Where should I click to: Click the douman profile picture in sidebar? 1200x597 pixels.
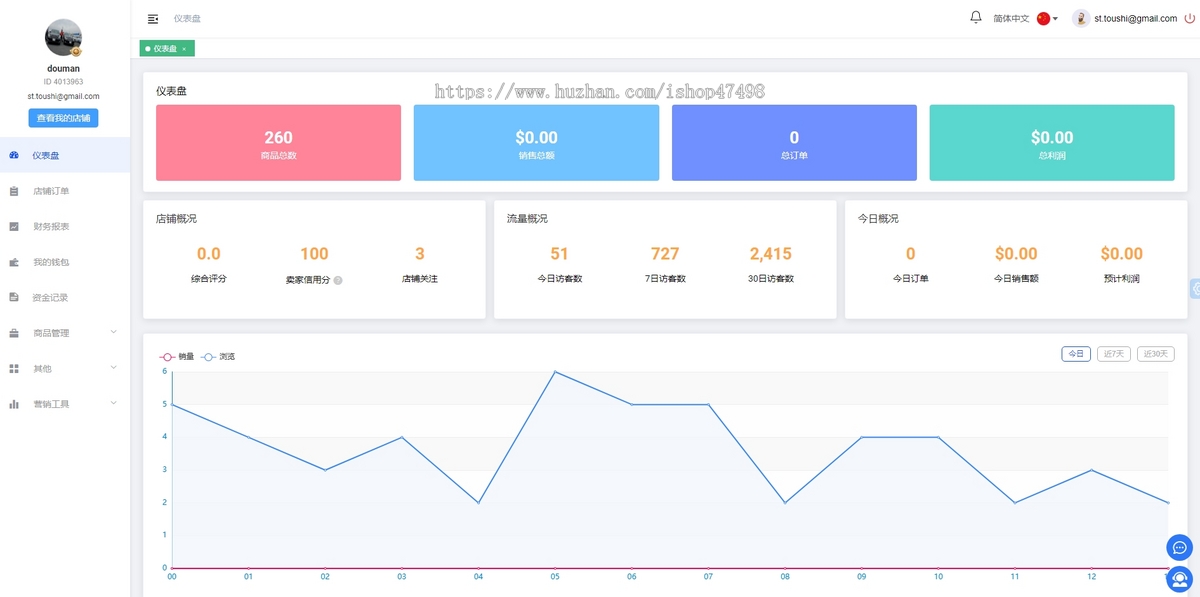pyautogui.click(x=64, y=37)
